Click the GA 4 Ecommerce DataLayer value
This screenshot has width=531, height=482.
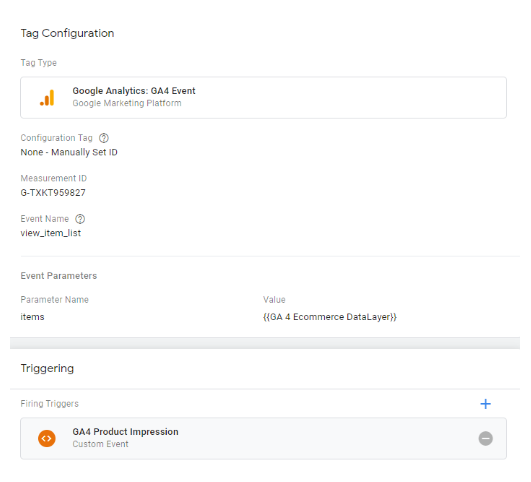tap(330, 317)
